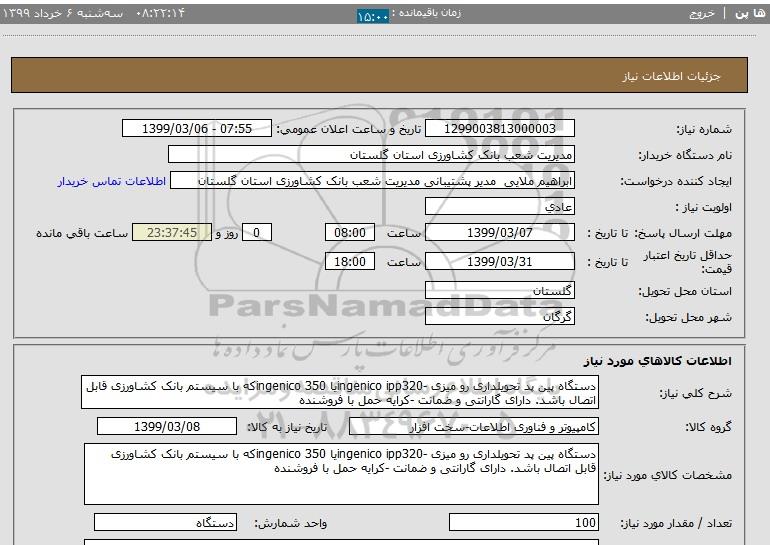Click the goods need date 1399/03/08

[167, 426]
